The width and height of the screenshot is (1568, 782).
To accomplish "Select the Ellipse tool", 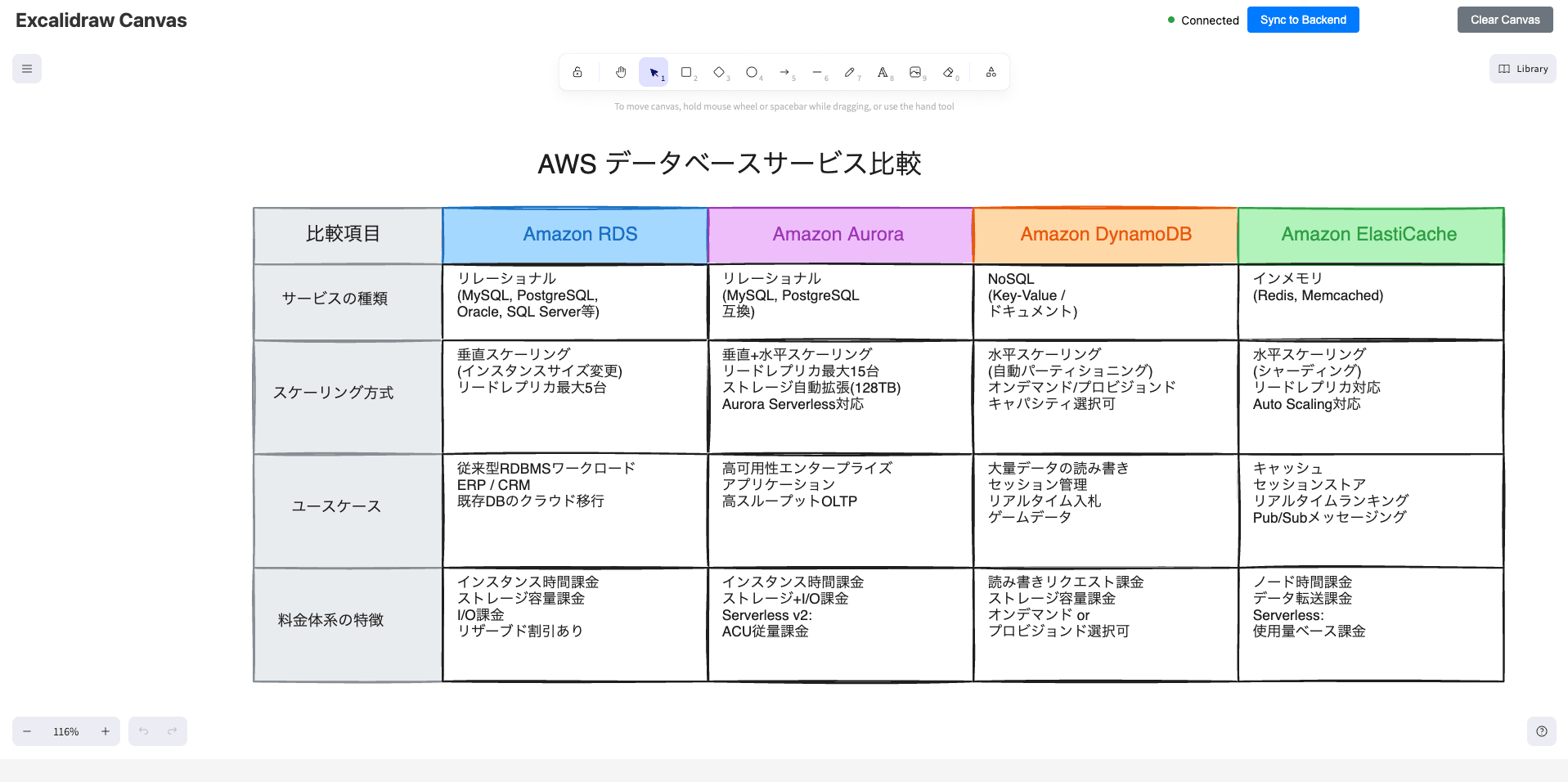I will point(752,72).
